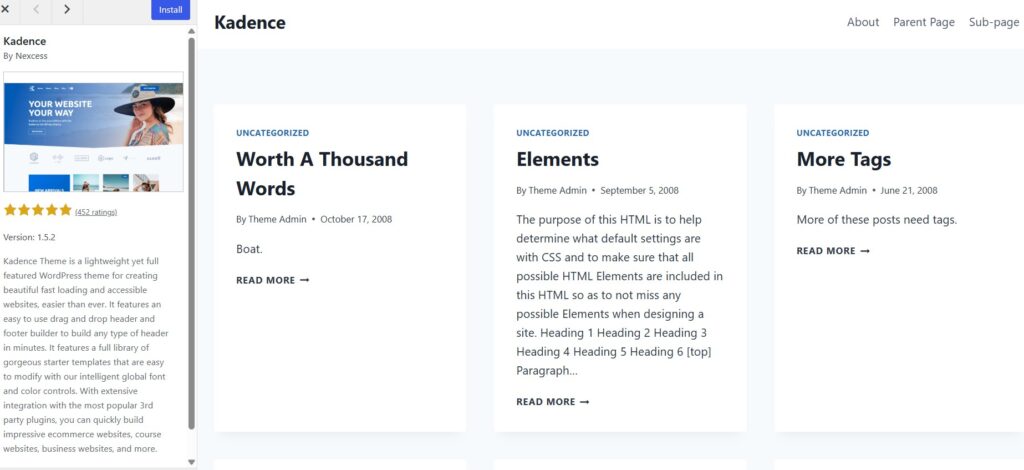Open the More Tags post title
Viewport: 1024px width, 470px height.
(844, 159)
